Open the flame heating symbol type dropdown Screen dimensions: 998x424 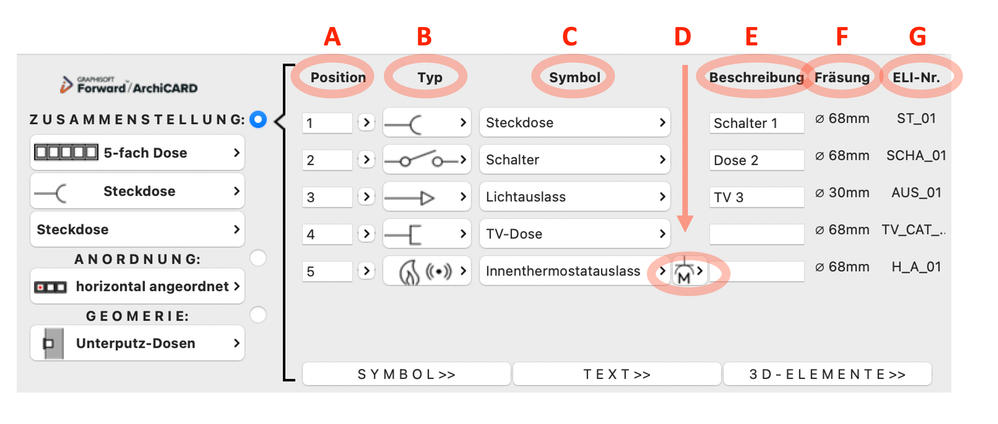[426, 271]
